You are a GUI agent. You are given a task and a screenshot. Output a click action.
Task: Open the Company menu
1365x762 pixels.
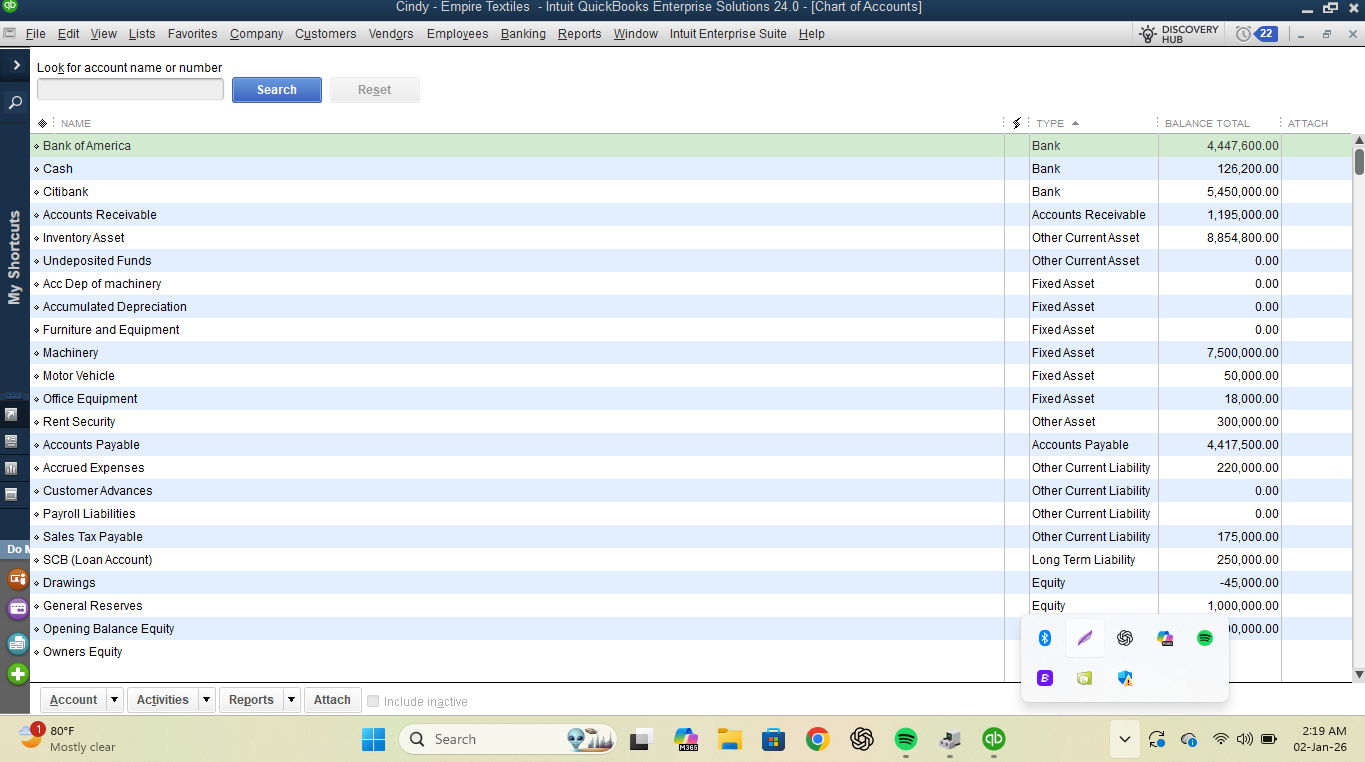256,33
